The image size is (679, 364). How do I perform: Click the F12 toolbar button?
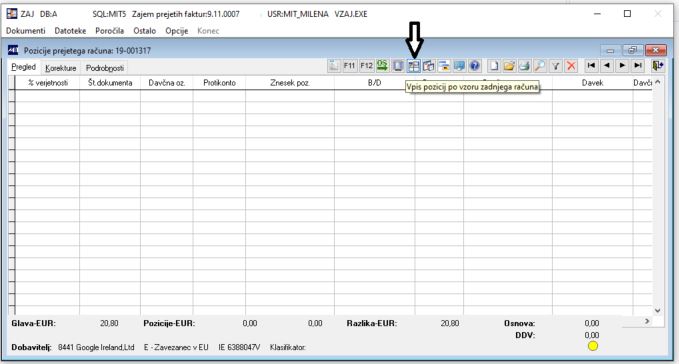366,66
